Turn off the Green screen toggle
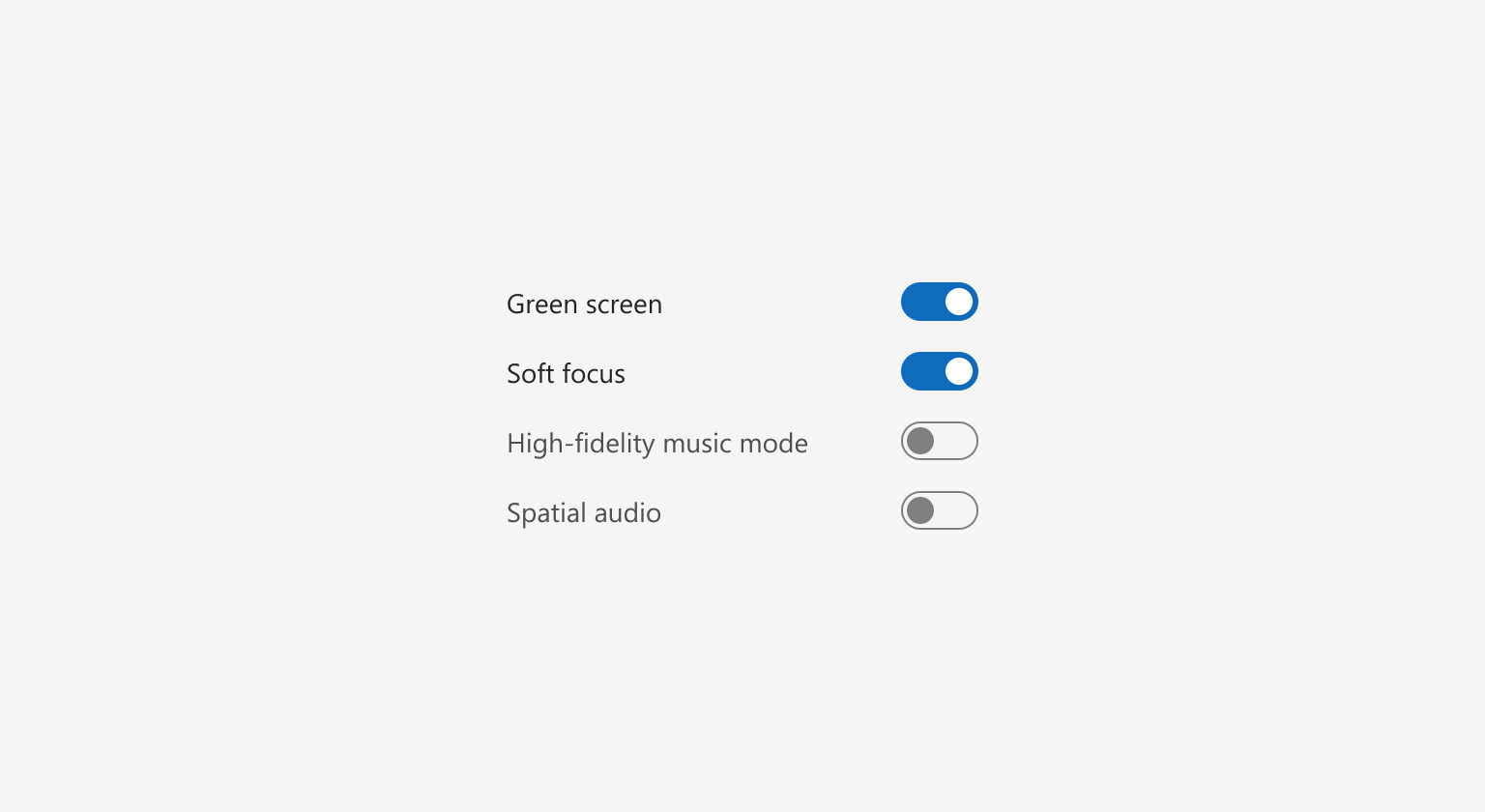This screenshot has height=812, width=1485. click(940, 302)
